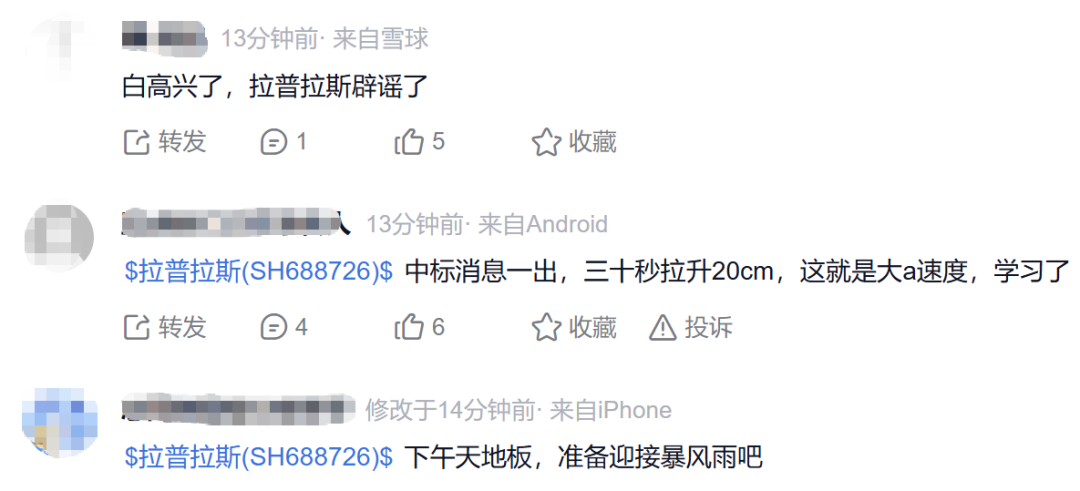Click the repost icon on the Android post
The height and width of the screenshot is (491, 1080).
[x=136, y=327]
